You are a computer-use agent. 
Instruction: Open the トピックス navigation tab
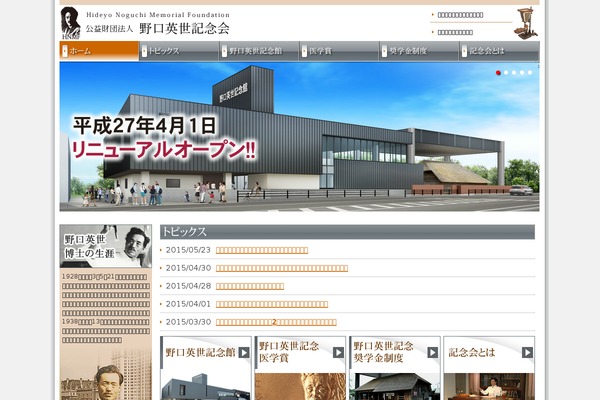(x=179, y=51)
